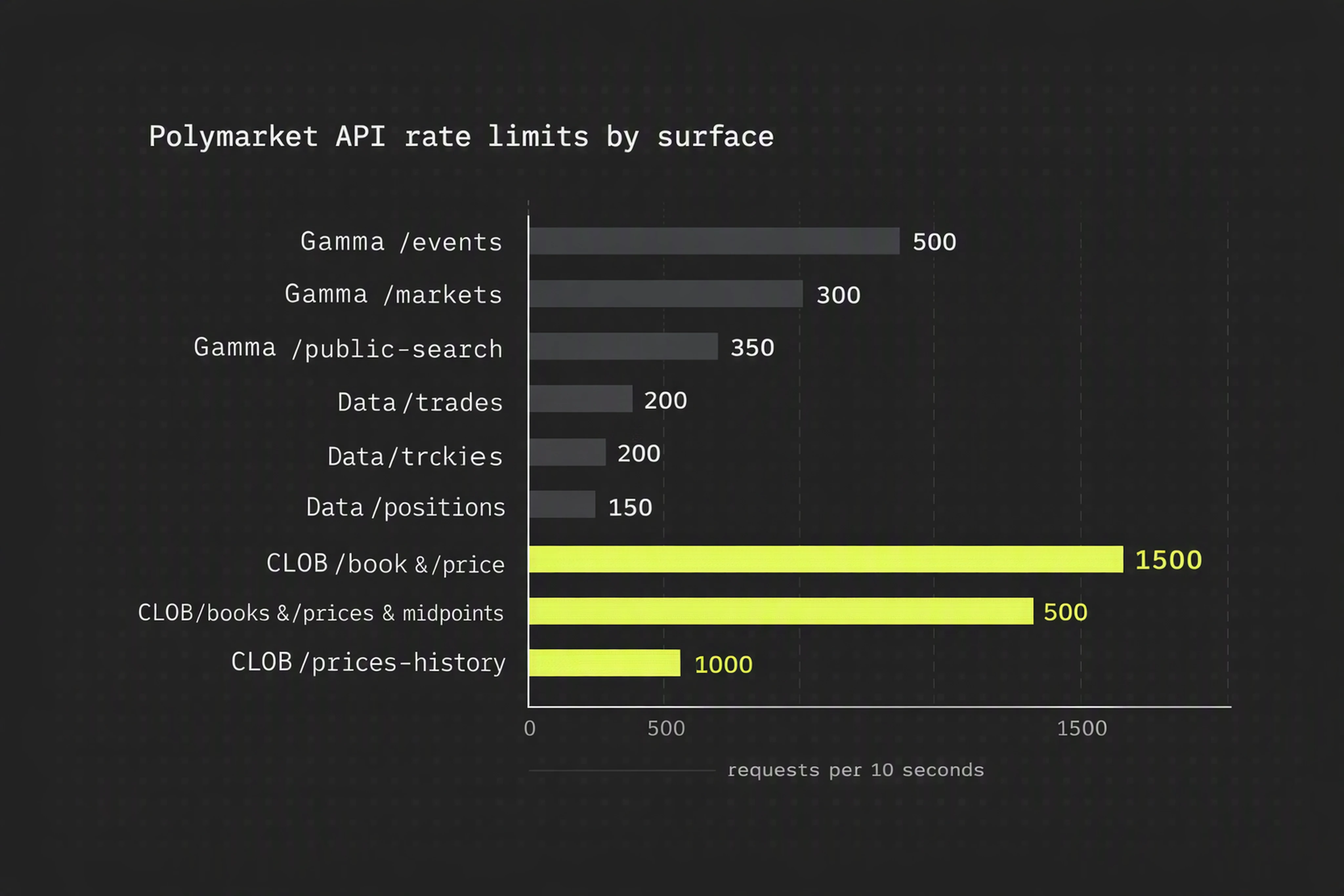Viewport: 1344px width, 896px height.
Task: Select the yellow CLOB /prices-history bar
Action: [605, 663]
